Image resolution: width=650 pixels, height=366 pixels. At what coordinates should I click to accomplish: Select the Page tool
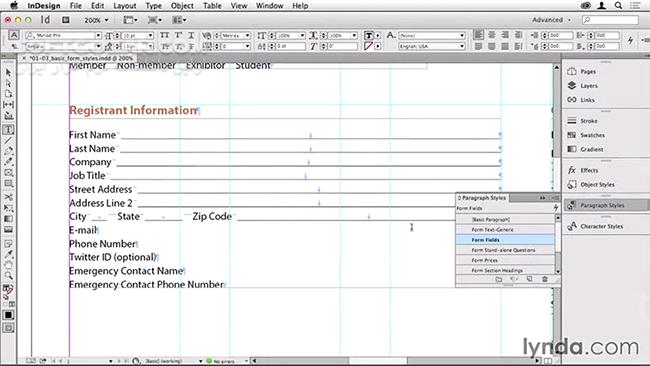tap(8, 94)
